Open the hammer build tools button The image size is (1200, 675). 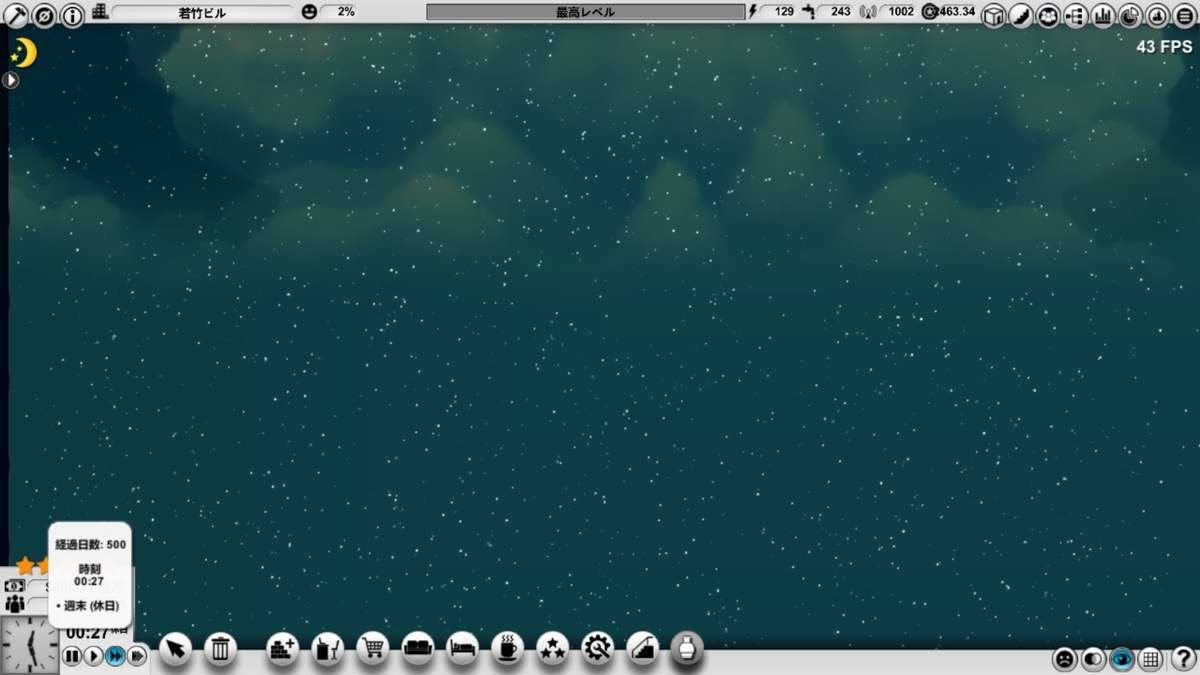pos(15,14)
